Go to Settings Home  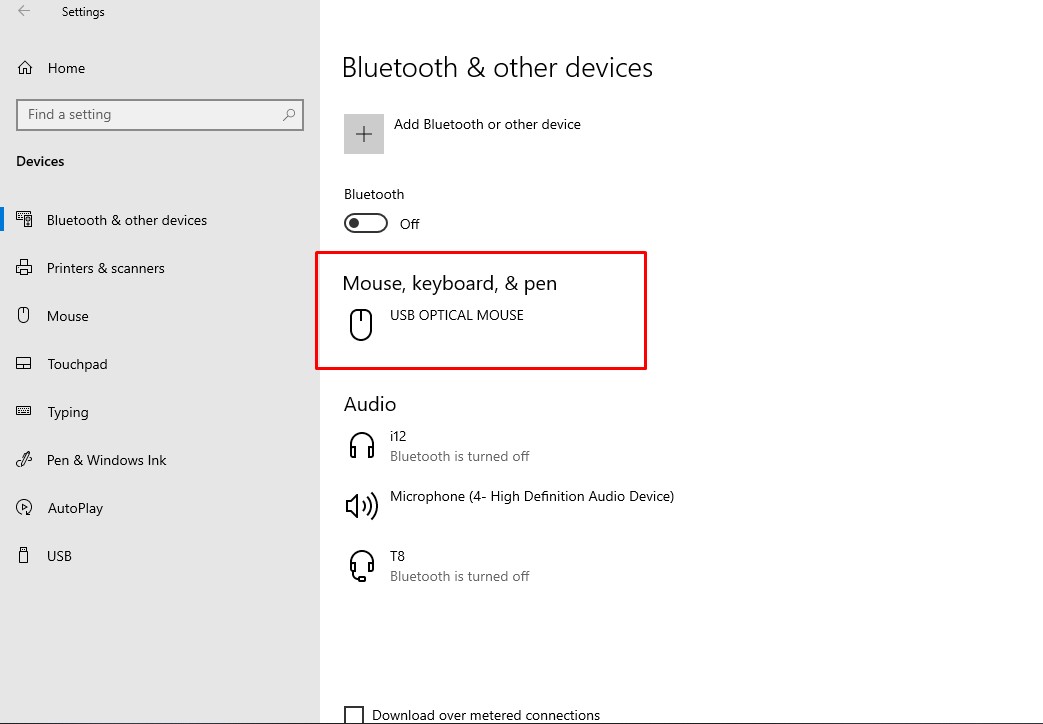click(67, 68)
